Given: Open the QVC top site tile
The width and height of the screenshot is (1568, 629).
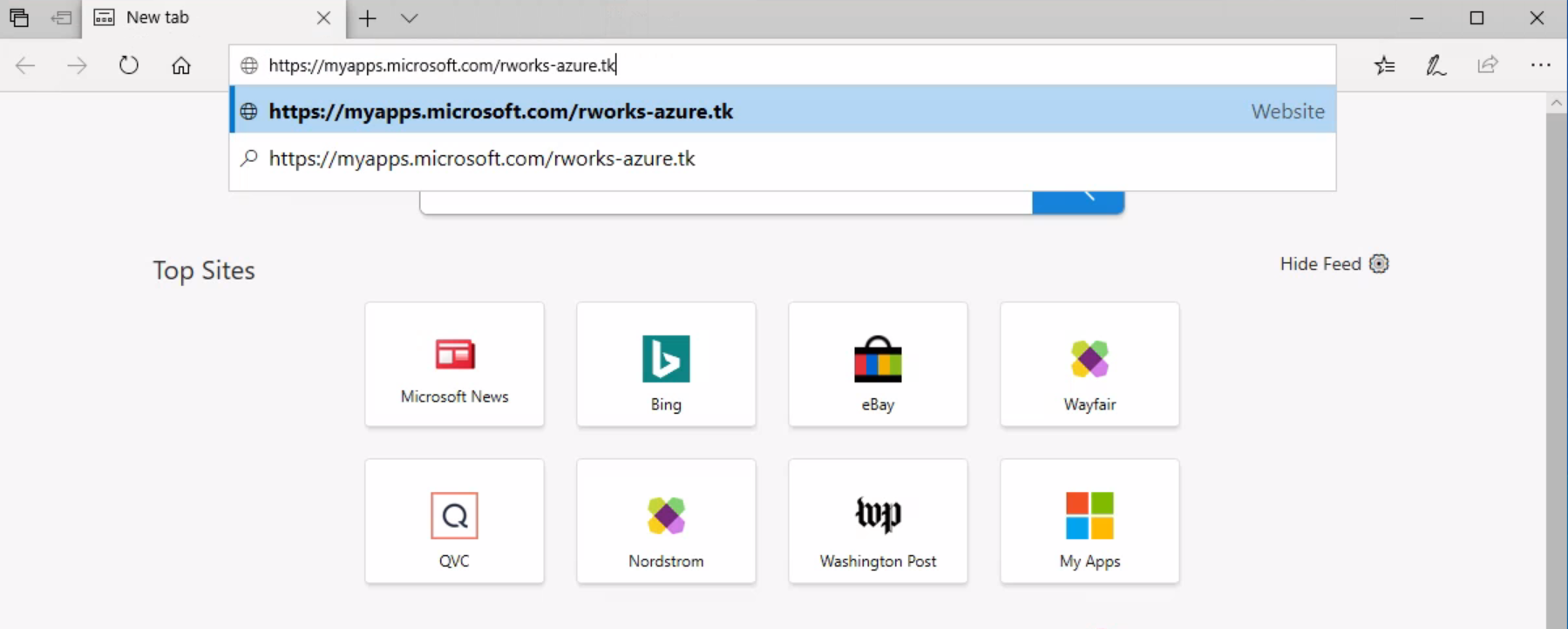Looking at the screenshot, I should (x=455, y=521).
